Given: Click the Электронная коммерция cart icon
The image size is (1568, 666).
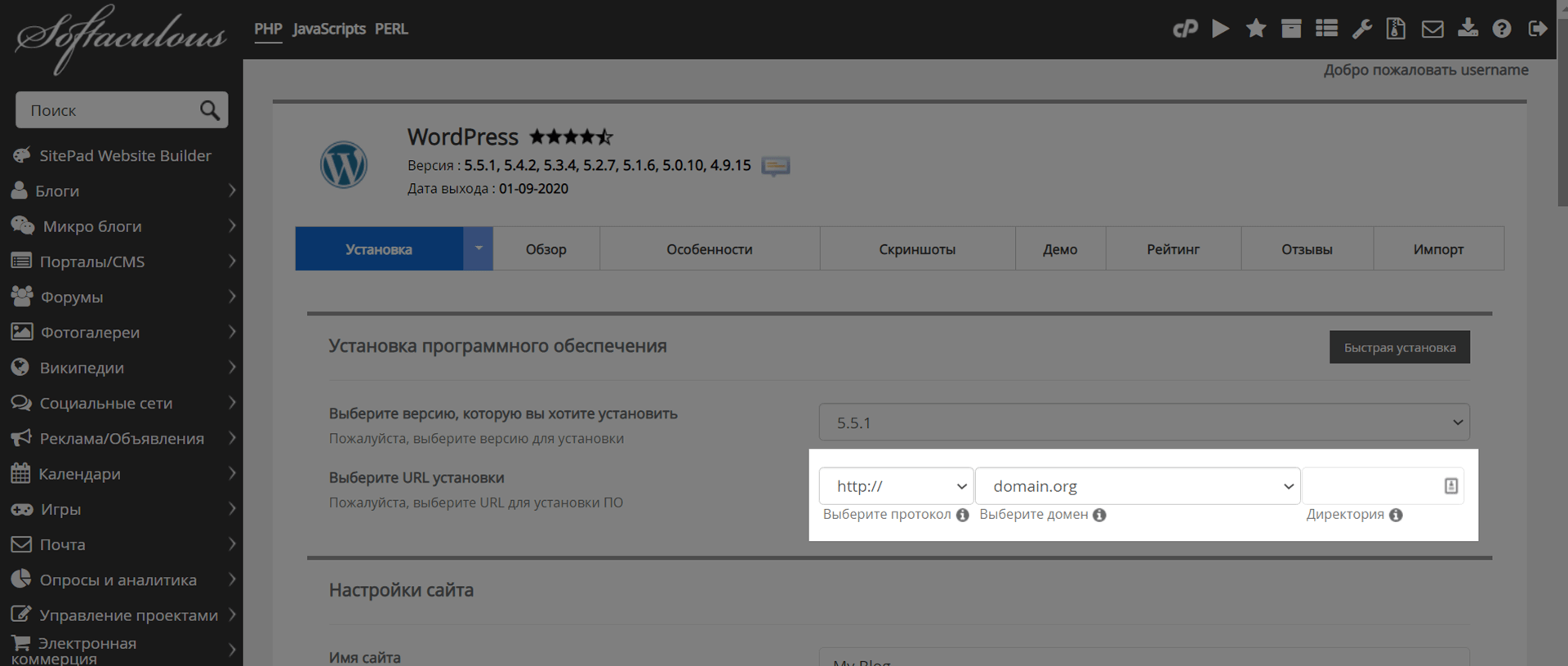Looking at the screenshot, I should (x=20, y=643).
